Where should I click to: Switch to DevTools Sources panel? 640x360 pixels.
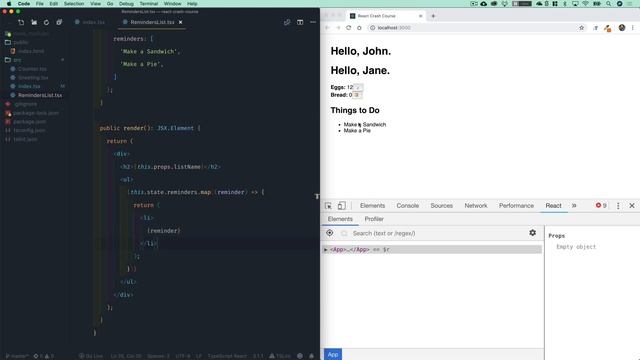pos(441,206)
